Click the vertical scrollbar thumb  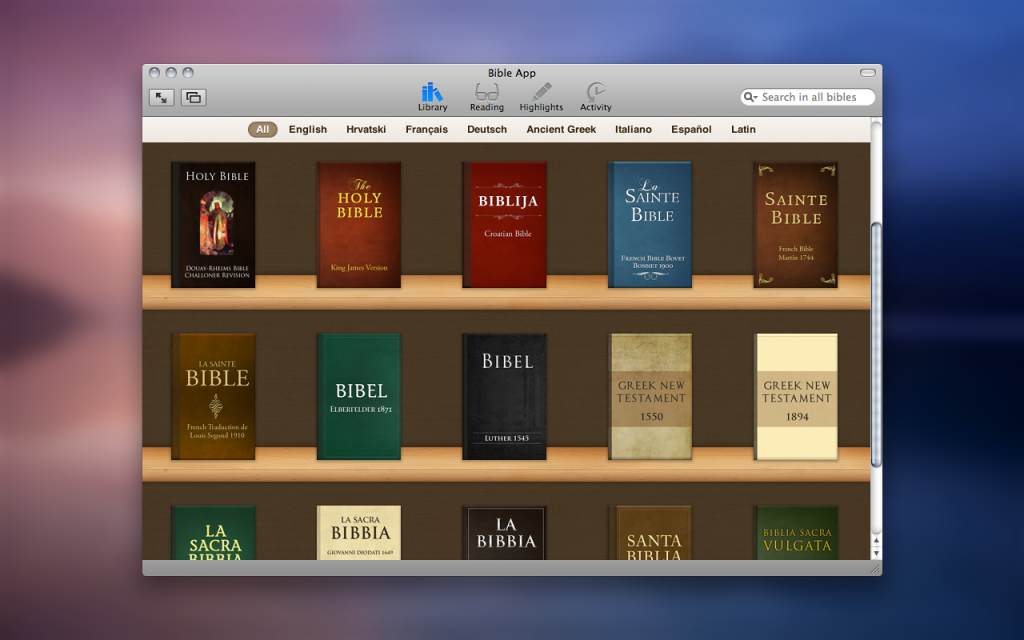pyautogui.click(x=876, y=345)
